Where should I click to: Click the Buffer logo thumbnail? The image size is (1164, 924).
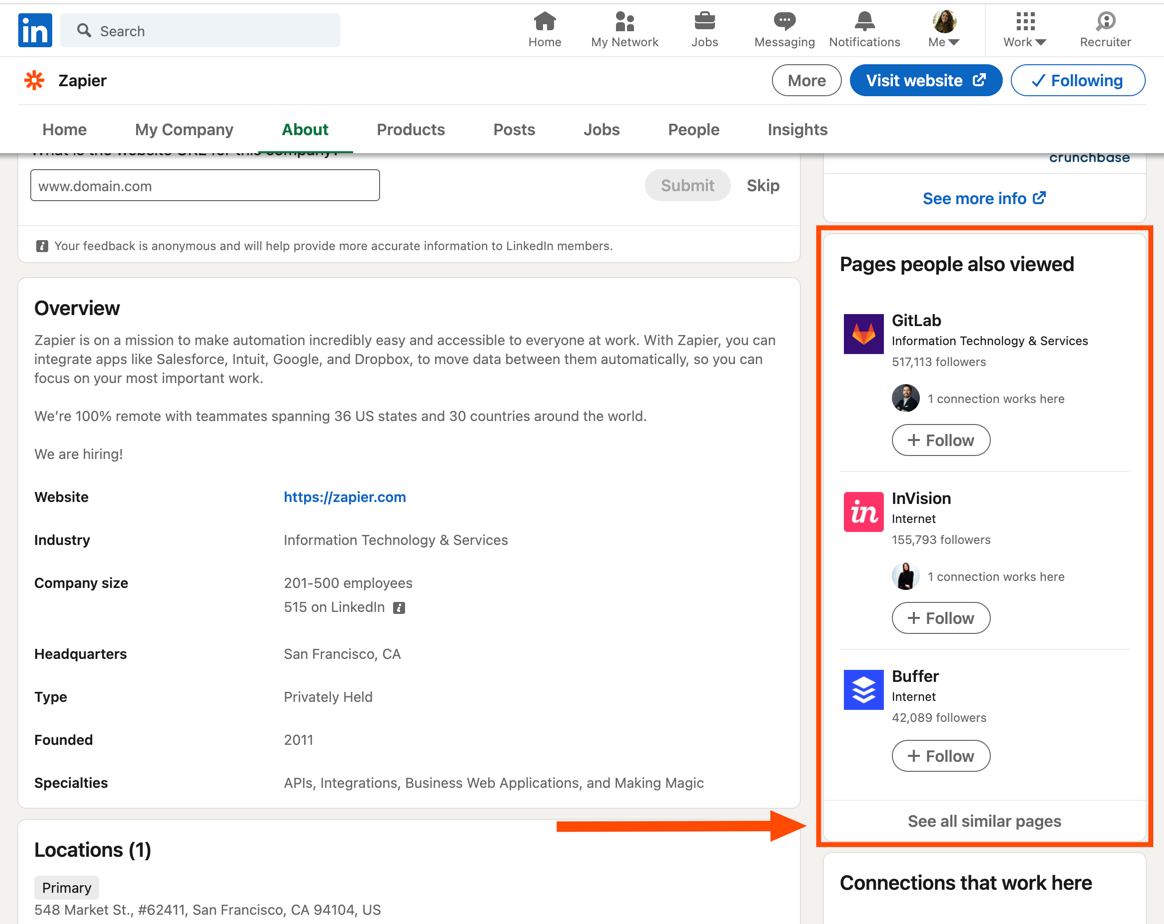[x=863, y=690]
